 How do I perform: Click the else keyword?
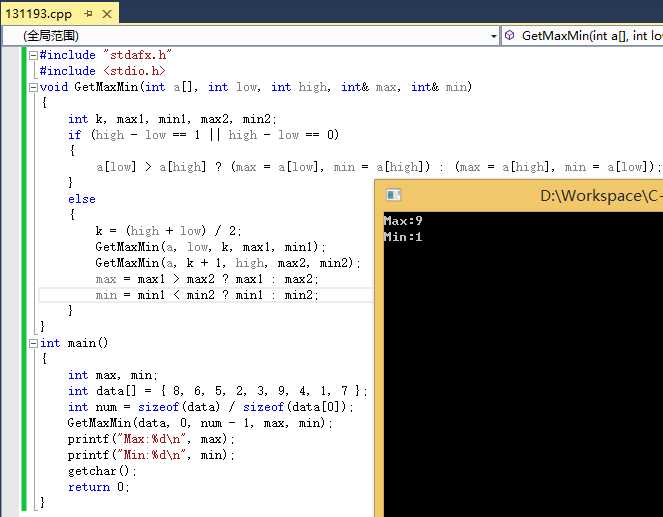[x=82, y=199]
